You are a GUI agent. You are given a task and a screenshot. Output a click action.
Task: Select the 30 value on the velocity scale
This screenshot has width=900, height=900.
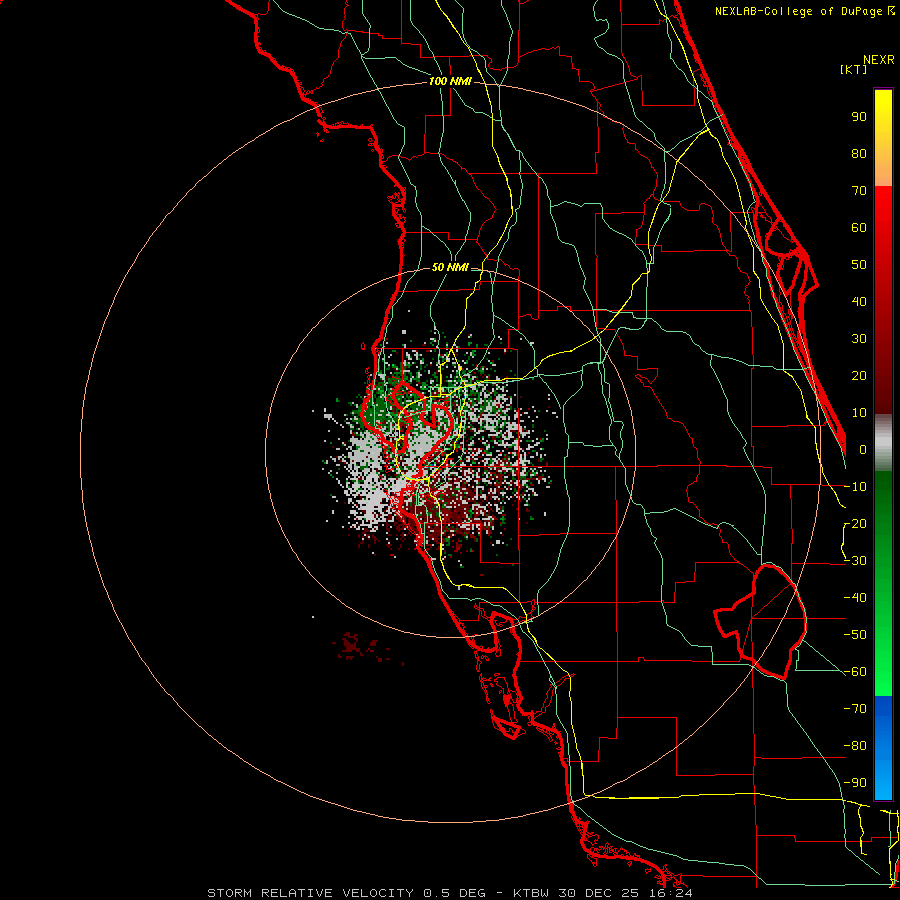coord(859,339)
